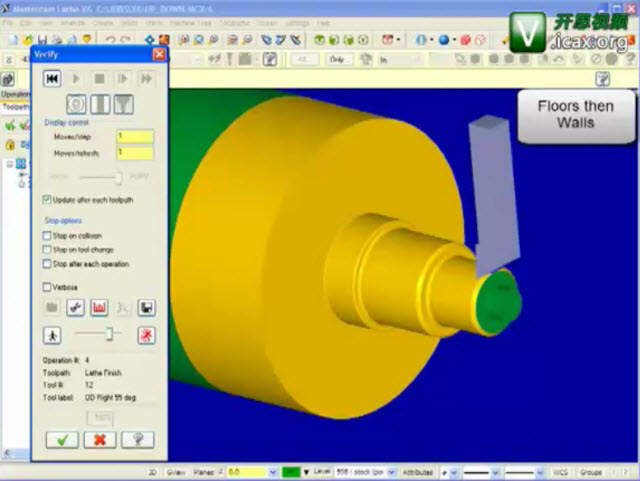Click the Zoom window magnifier icon

[184, 40]
